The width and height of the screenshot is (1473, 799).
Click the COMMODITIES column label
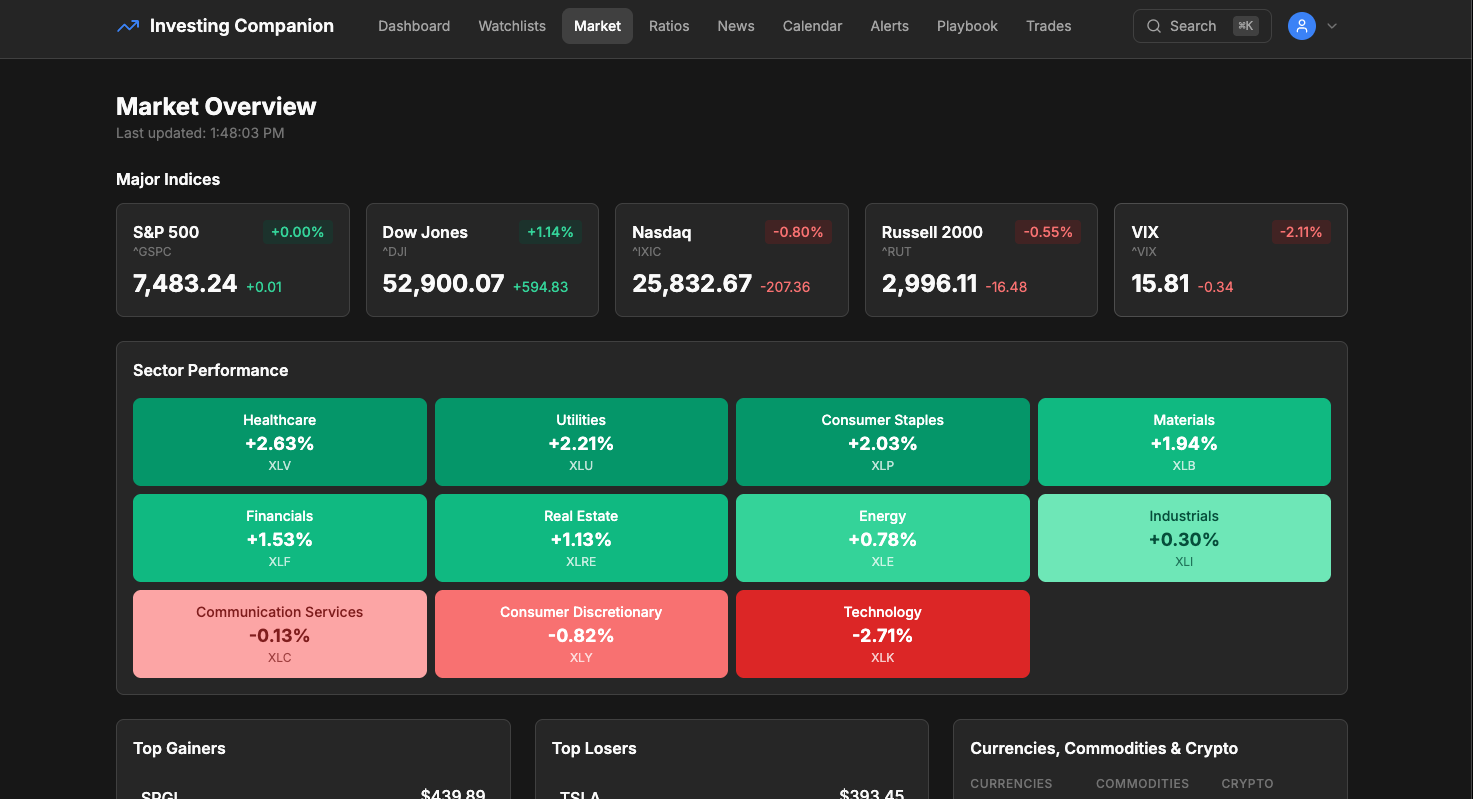click(1142, 784)
